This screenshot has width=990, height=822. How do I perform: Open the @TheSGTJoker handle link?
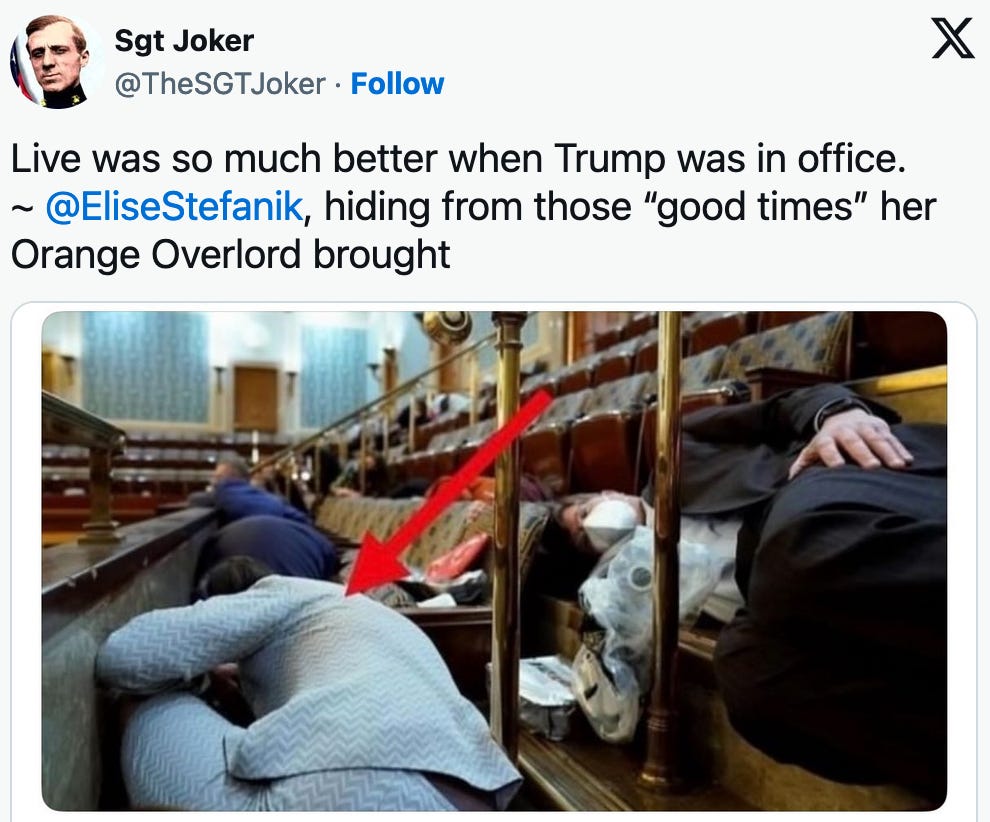(220, 83)
